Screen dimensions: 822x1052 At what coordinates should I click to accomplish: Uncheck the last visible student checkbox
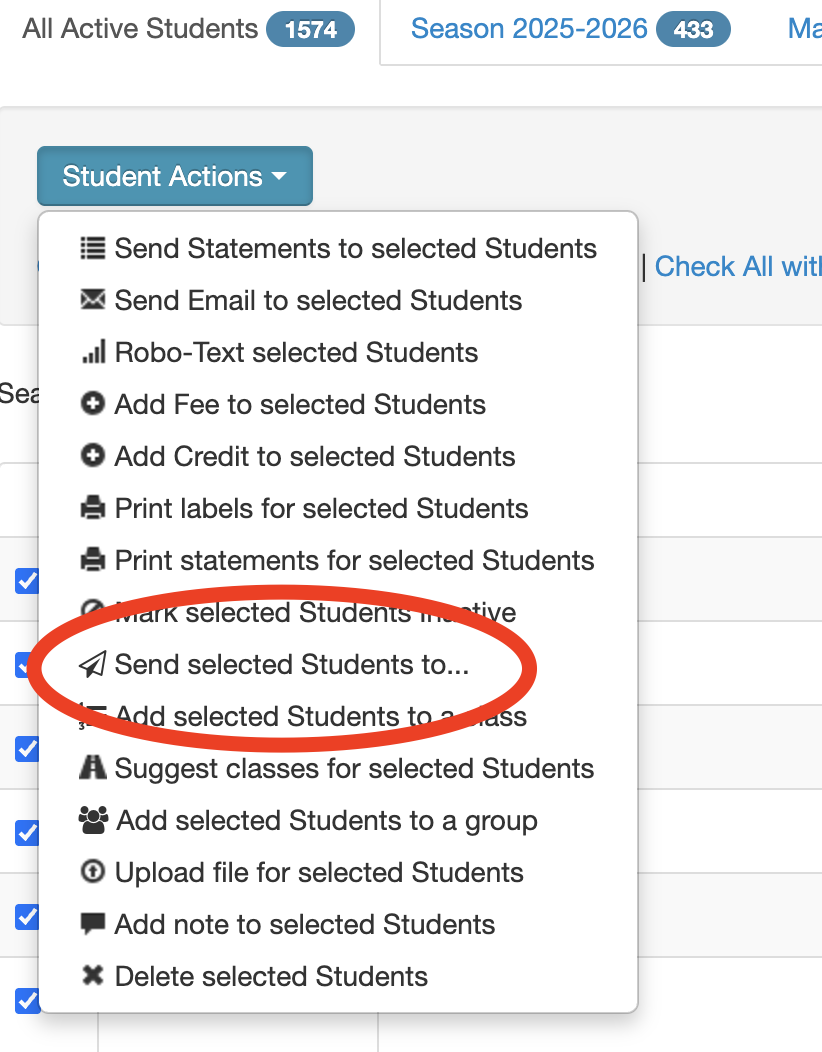point(28,1000)
